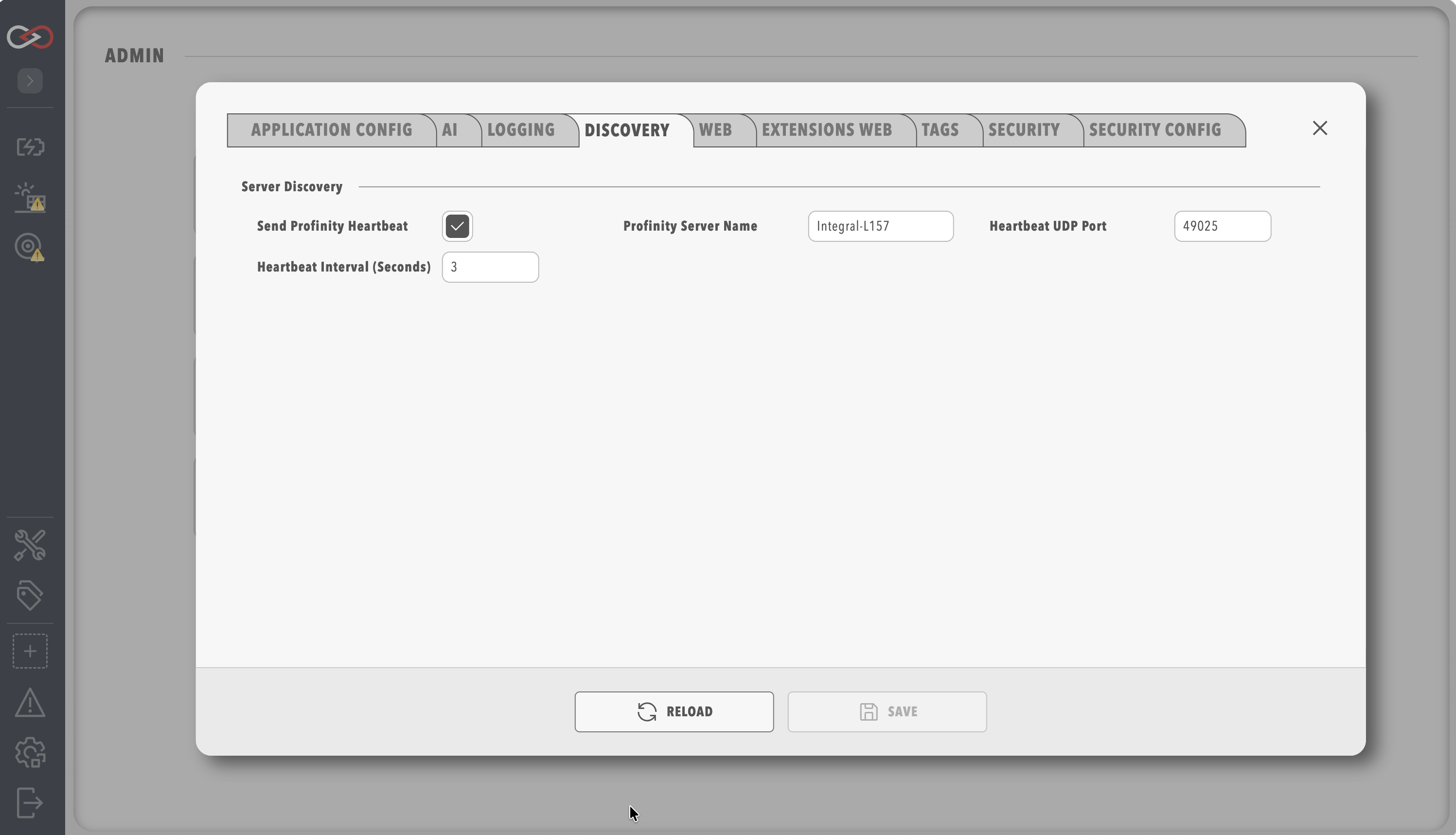Open the wrench and screwdriver tools icon
1456x835 pixels.
(30, 545)
